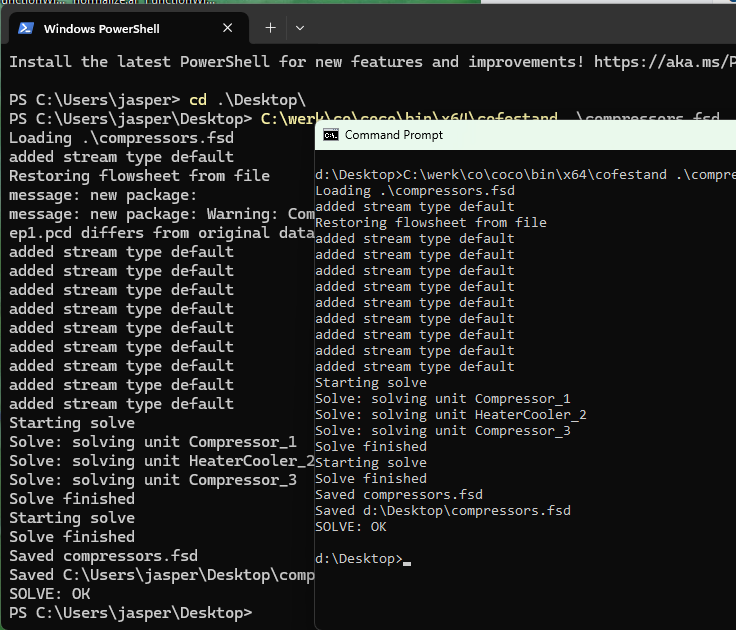736x630 pixels.
Task: Click 'Solve: solving unit Compressor_1' in PowerShell
Action: [x=152, y=442]
